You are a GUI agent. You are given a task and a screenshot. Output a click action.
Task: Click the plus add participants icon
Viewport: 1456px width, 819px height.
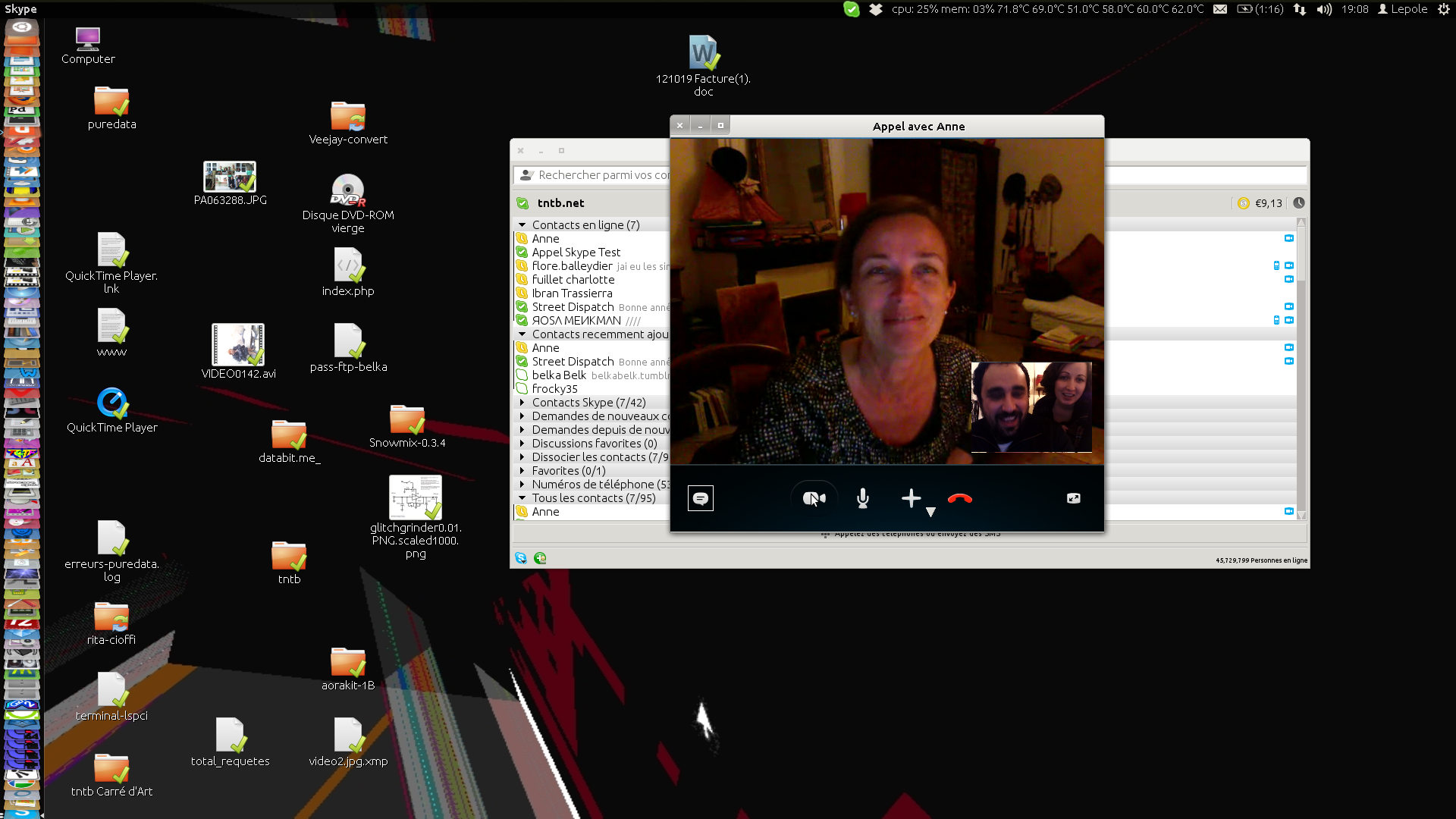[x=911, y=497]
